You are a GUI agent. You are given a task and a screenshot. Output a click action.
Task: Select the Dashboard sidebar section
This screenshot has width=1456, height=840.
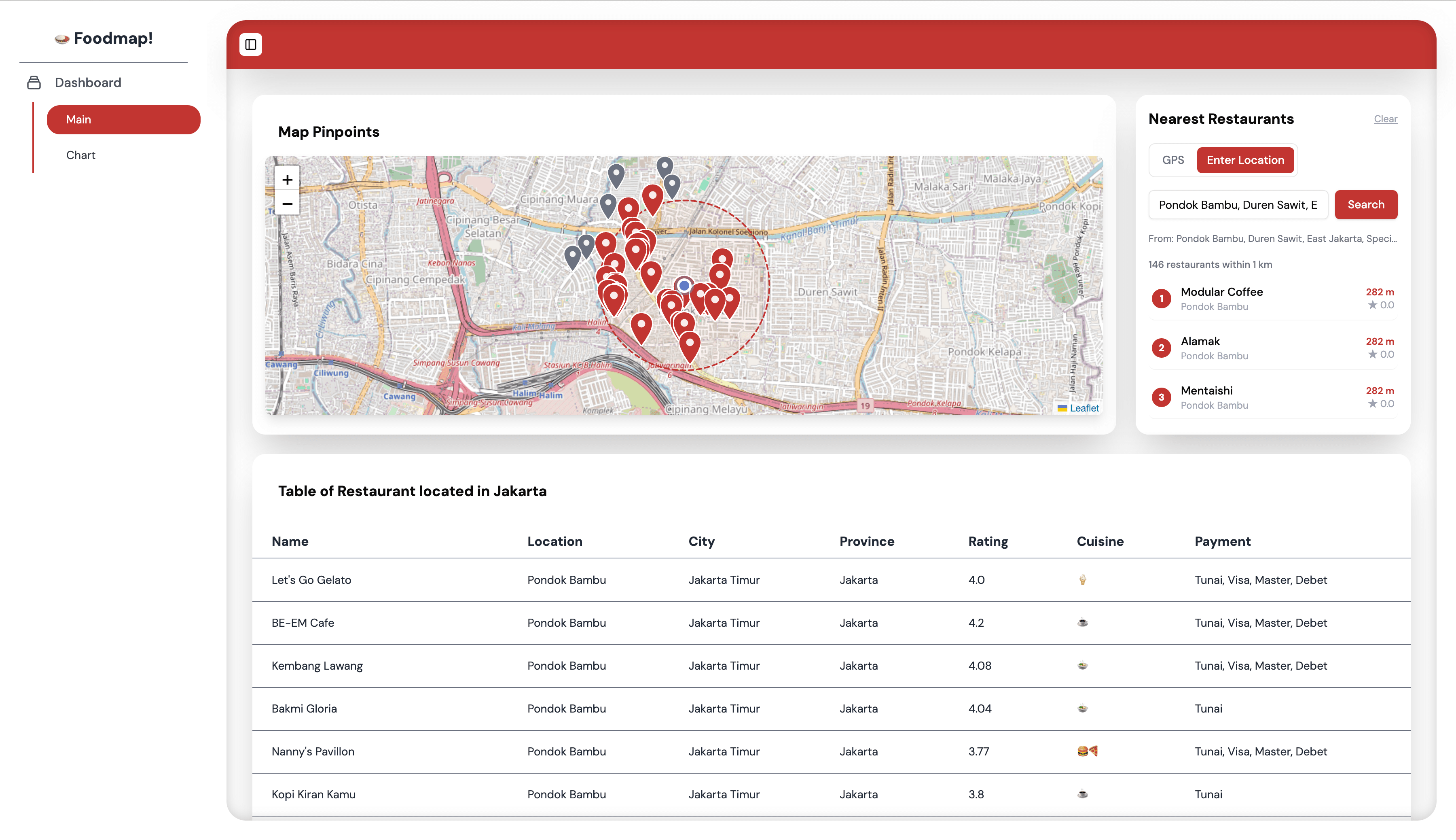pyautogui.click(x=88, y=83)
